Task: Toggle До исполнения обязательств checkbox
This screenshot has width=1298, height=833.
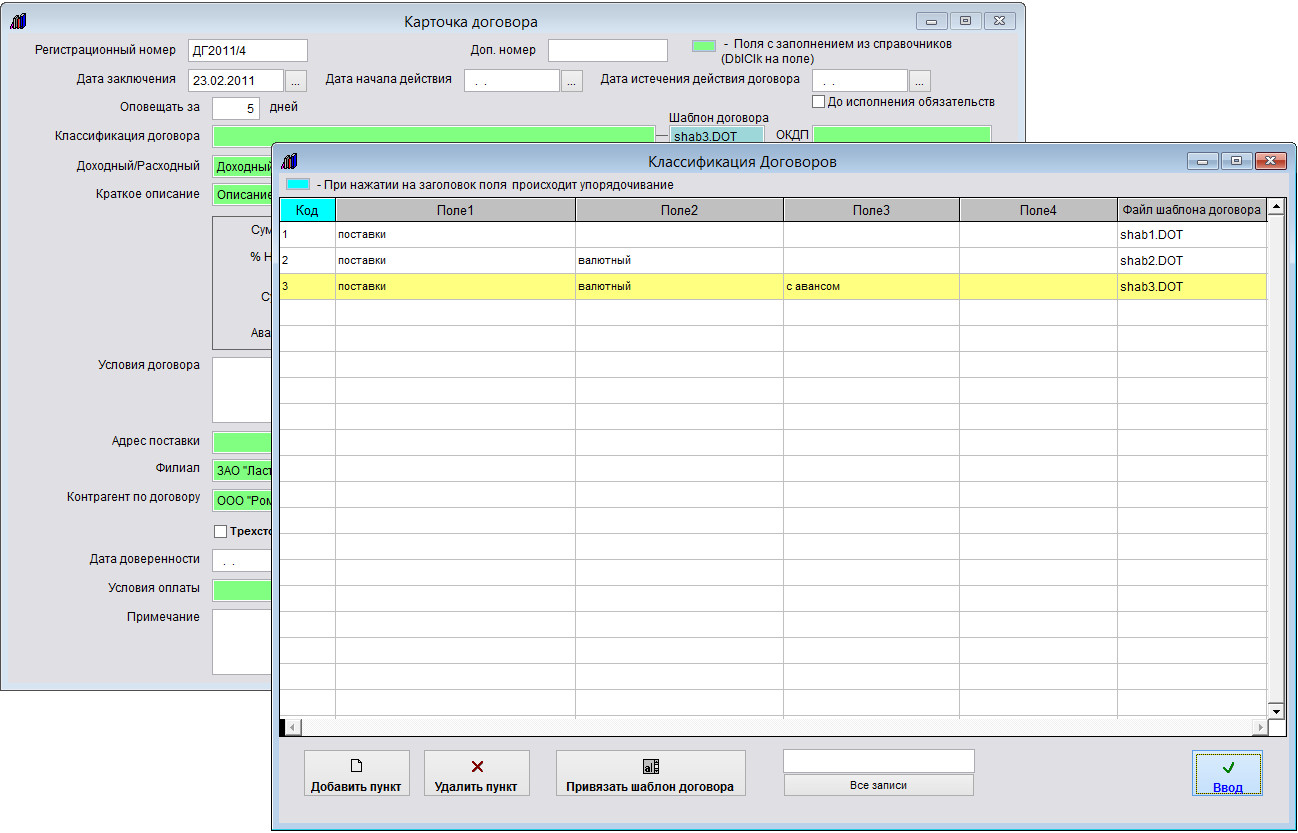Action: [x=819, y=102]
